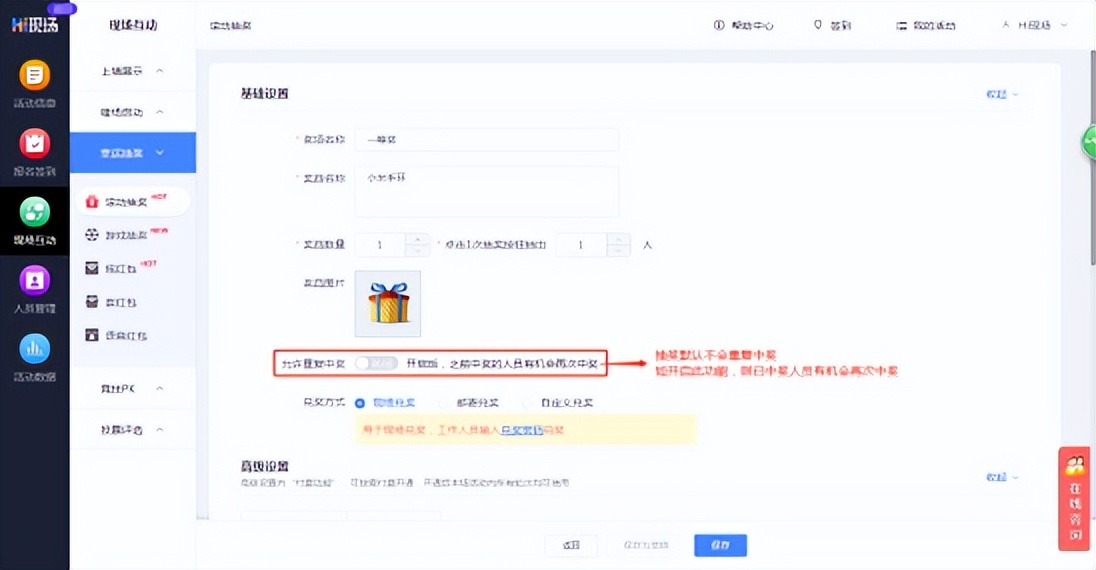This screenshot has height=570, width=1096.
Task: Expand the 上墙显示 sidebar section
Action: (x=133, y=71)
